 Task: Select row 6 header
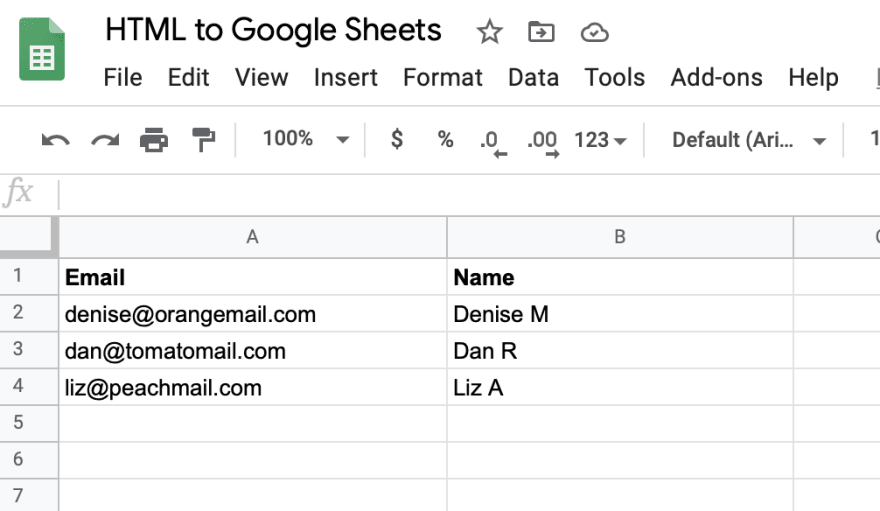click(29, 460)
